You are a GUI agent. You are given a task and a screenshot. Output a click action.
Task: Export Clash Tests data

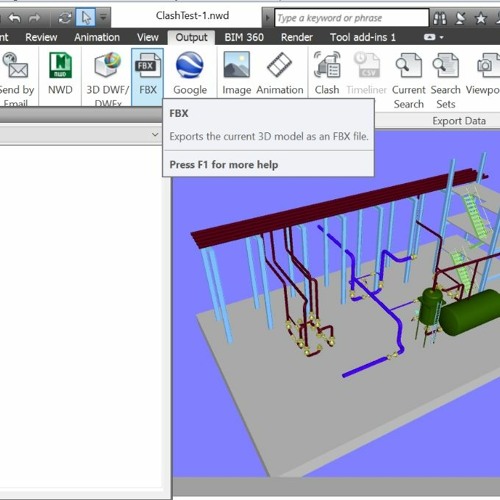pos(327,73)
